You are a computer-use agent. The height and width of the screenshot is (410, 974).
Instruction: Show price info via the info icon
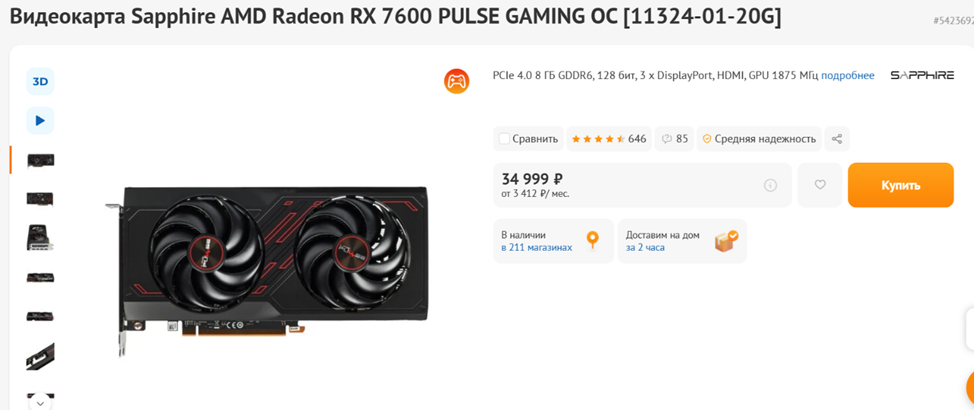pyautogui.click(x=770, y=185)
